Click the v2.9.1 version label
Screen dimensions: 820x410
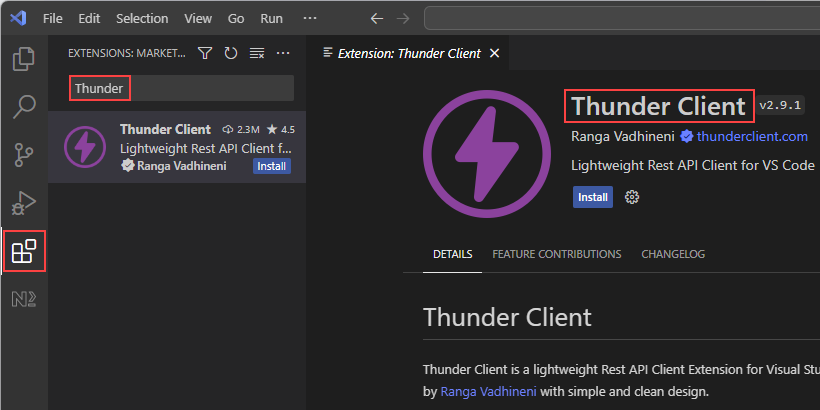coord(780,105)
